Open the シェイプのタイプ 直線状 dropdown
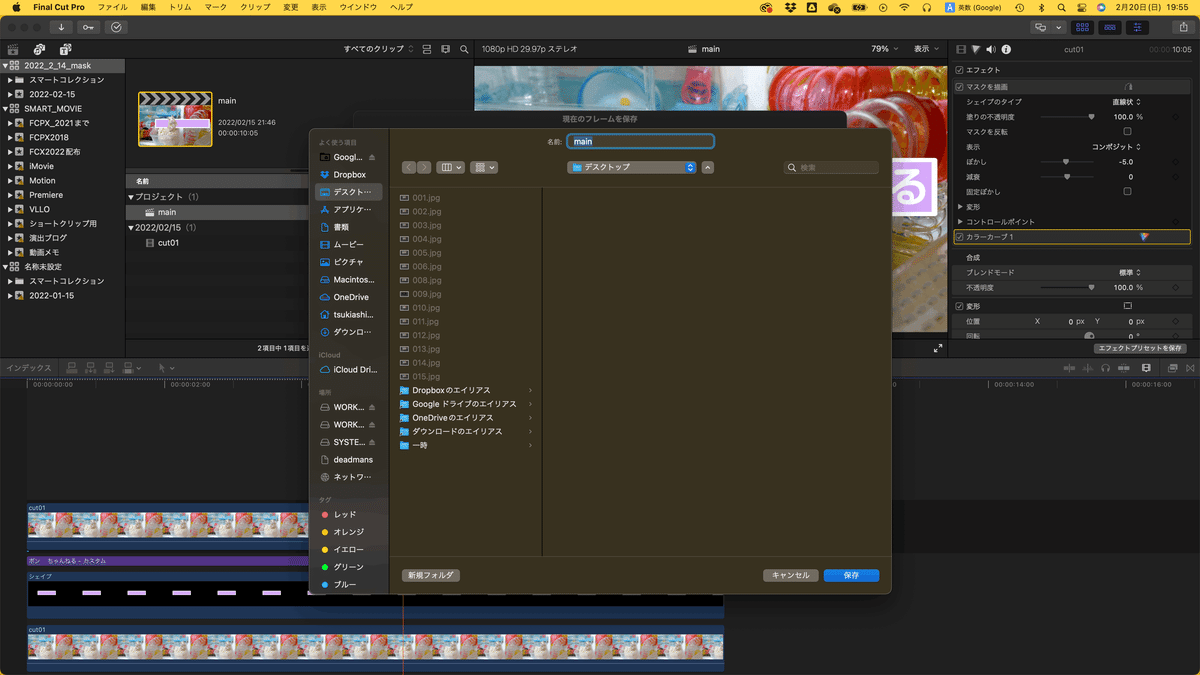This screenshot has width=1200, height=675. tap(1127, 102)
